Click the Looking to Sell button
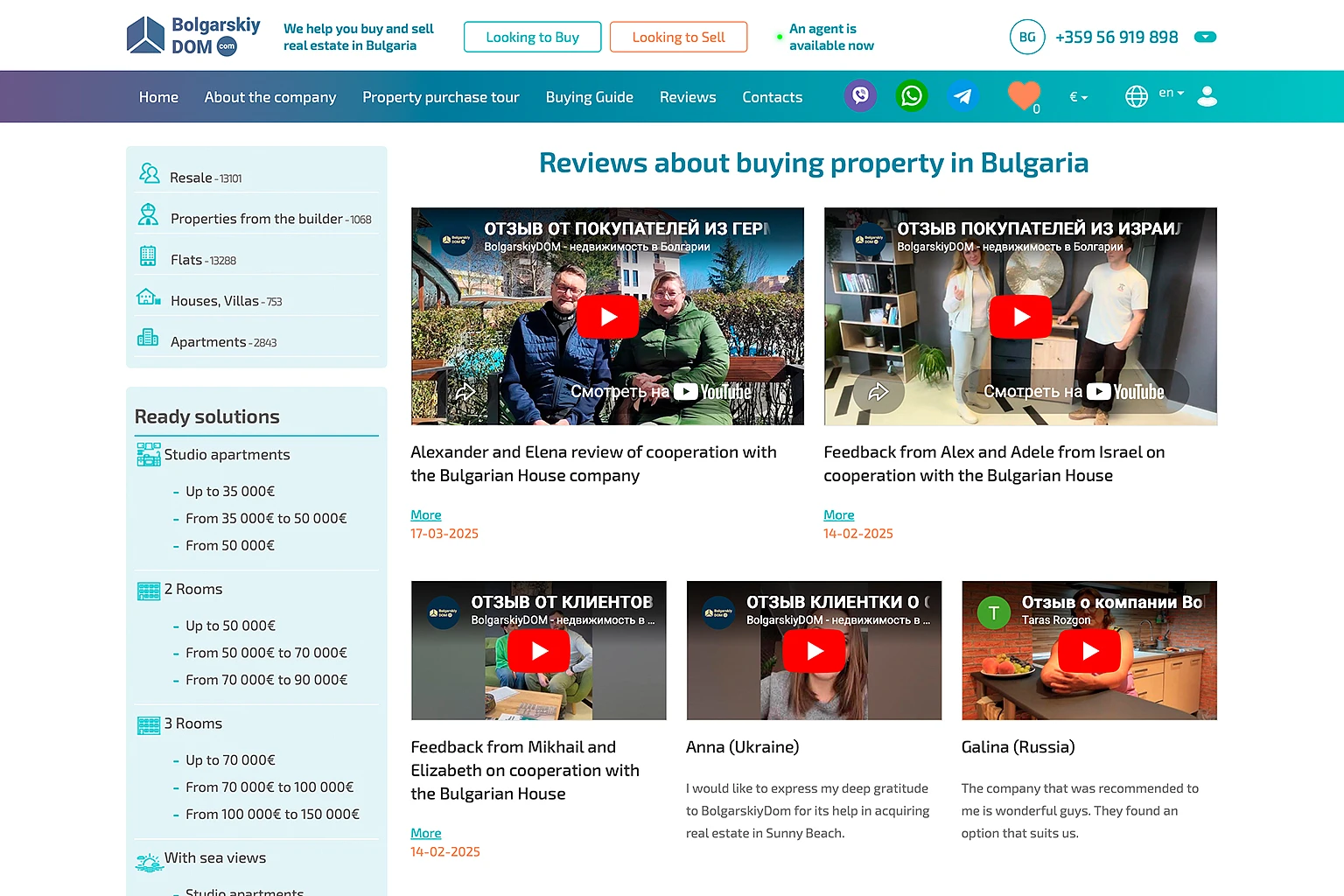Image resolution: width=1344 pixels, height=896 pixels. (679, 37)
